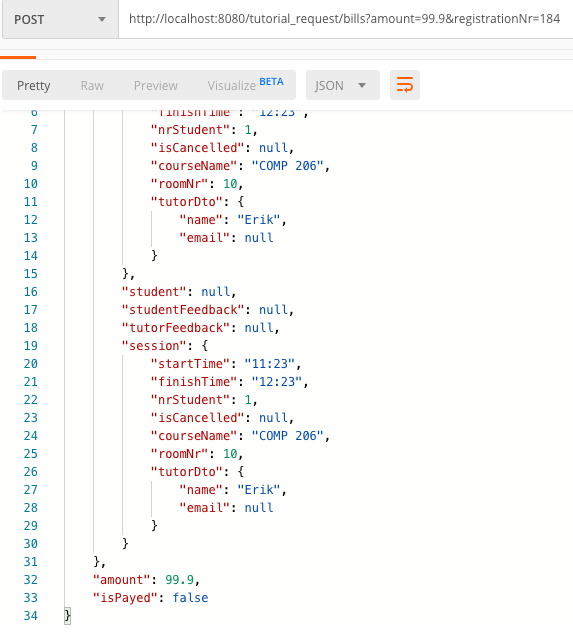This screenshot has height=633, width=573.
Task: Click line number 26 in gutter
Action: click(31, 472)
